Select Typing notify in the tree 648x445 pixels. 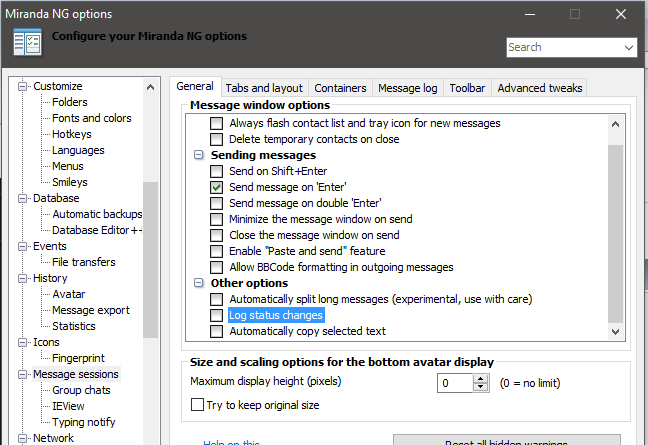83,422
